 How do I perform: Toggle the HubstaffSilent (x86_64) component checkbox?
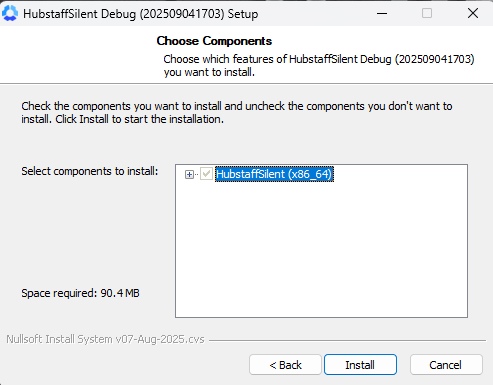pyautogui.click(x=206, y=174)
